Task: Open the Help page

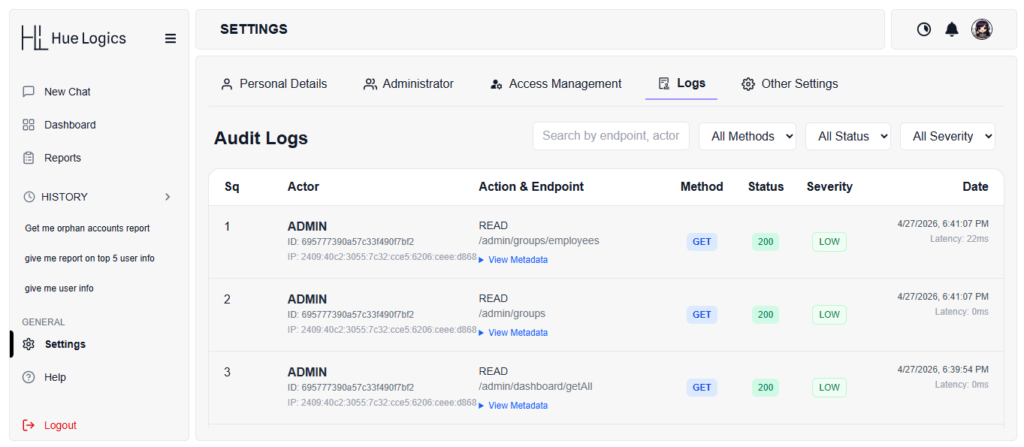Action: 55,377
